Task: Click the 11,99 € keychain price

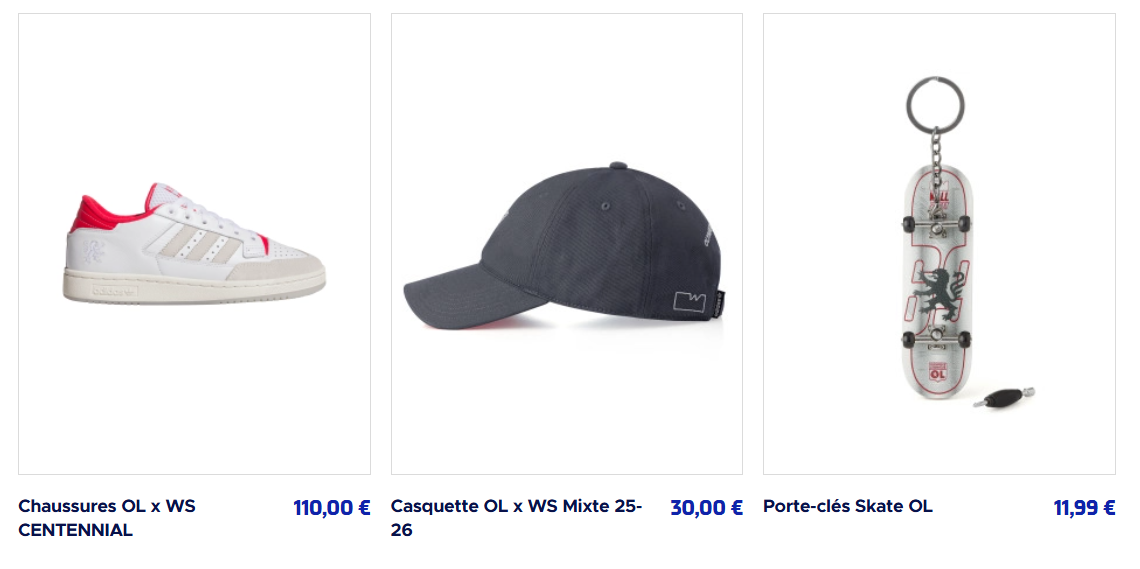Action: (x=1084, y=508)
